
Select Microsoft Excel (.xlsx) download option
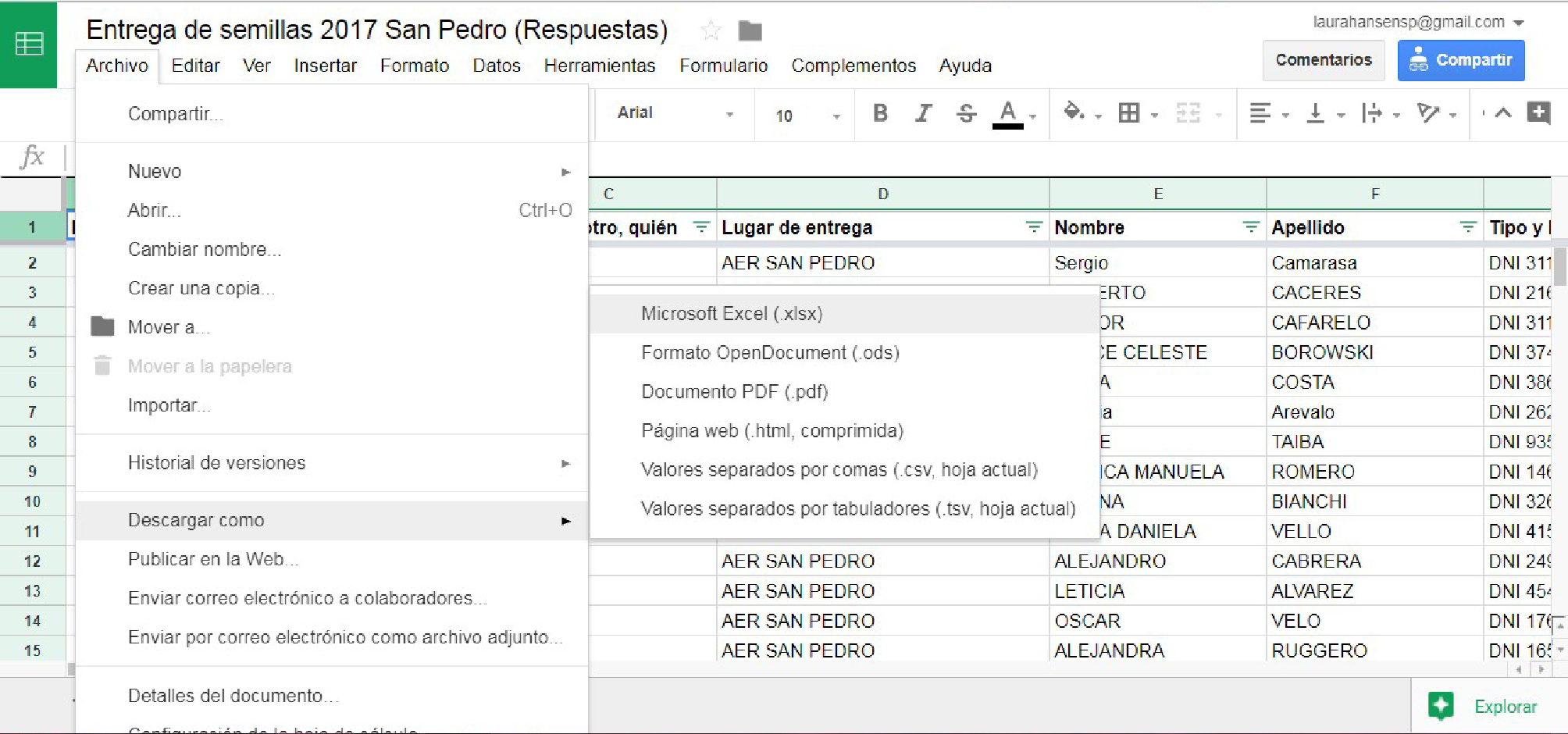click(732, 314)
